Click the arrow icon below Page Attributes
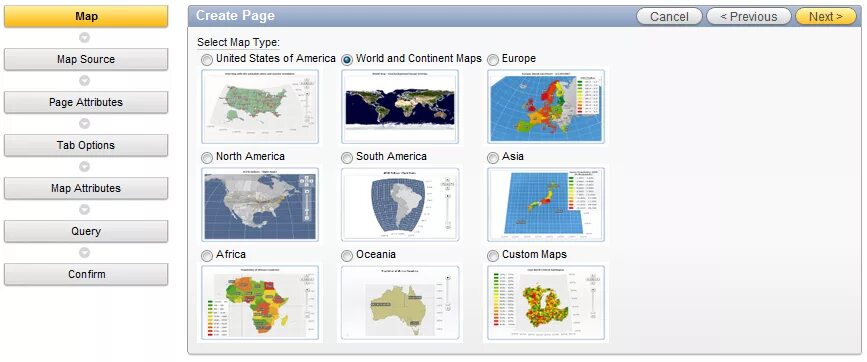This screenshot has height=362, width=867. pyautogui.click(x=85, y=124)
